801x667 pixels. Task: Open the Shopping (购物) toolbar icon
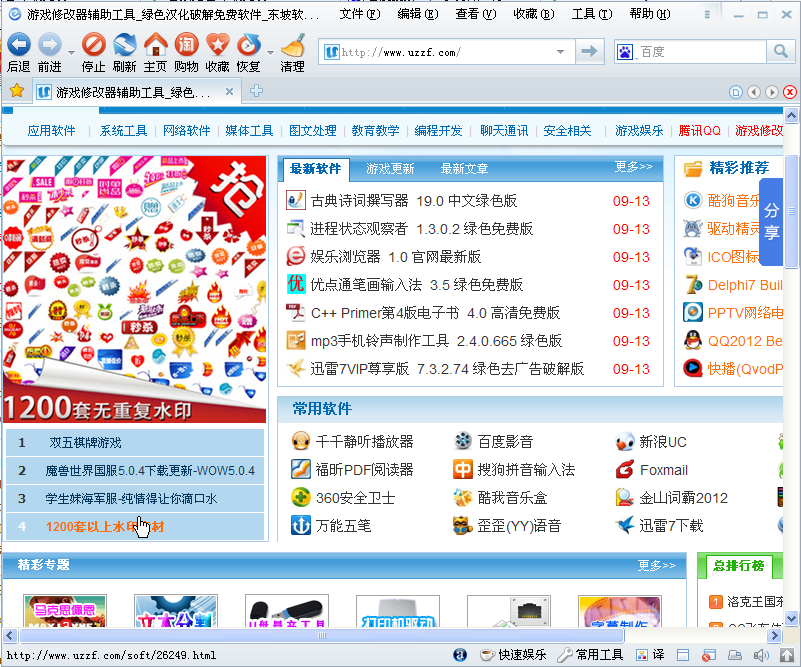[x=186, y=52]
